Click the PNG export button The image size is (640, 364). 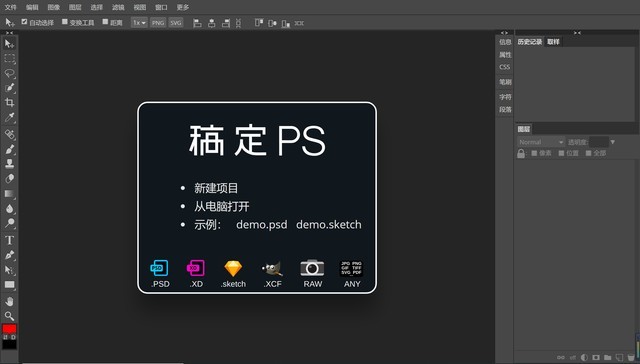click(158, 23)
